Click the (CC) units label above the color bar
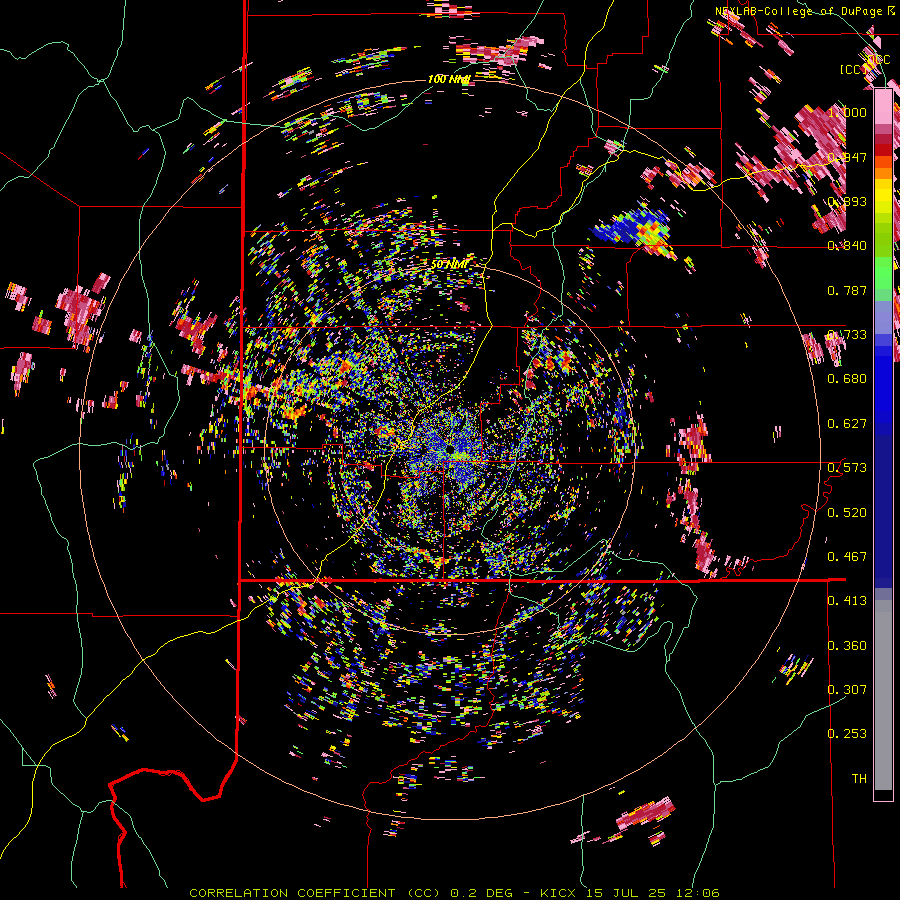This screenshot has height=900, width=900. point(854,69)
